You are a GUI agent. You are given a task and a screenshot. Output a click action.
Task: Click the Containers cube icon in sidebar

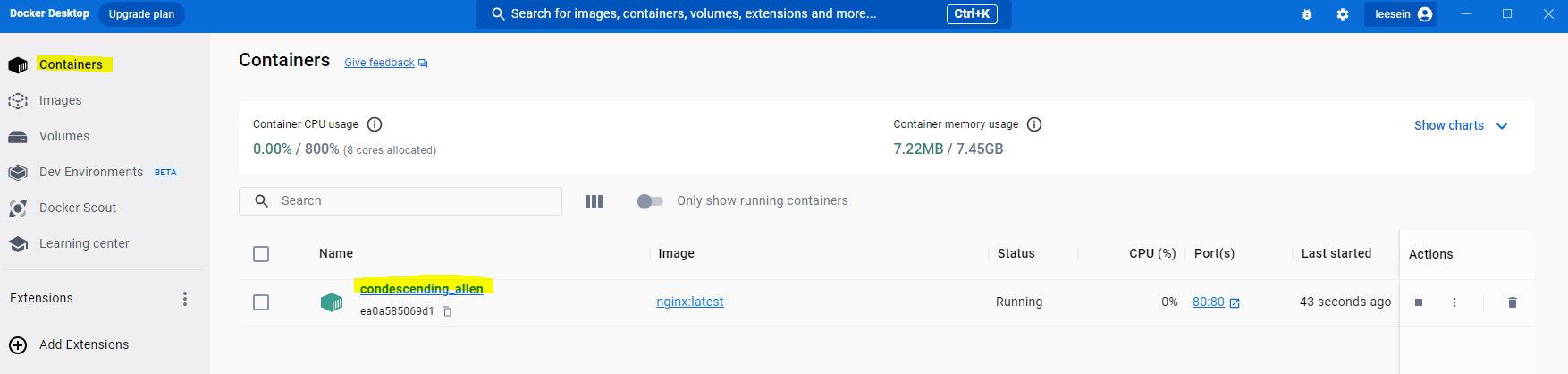coord(18,65)
